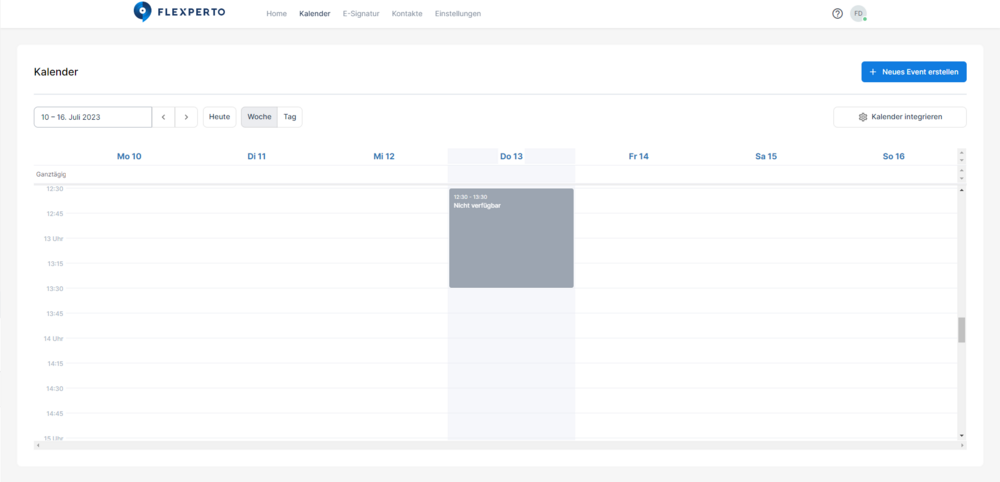Click the Heute button
1000x482 pixels.
[x=220, y=117]
